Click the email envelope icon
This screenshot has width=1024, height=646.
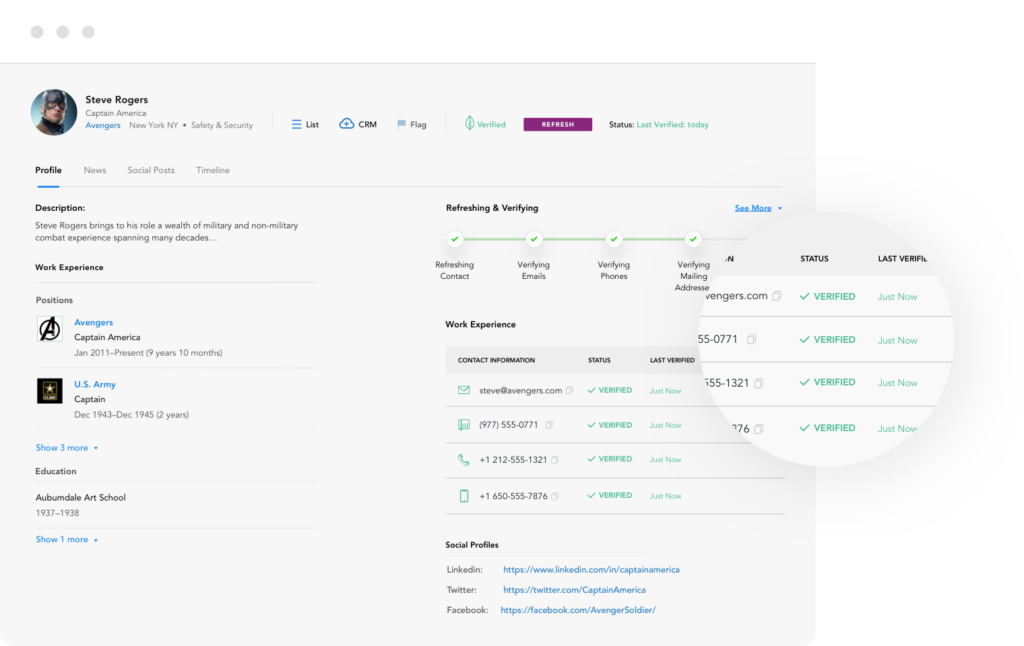click(464, 390)
